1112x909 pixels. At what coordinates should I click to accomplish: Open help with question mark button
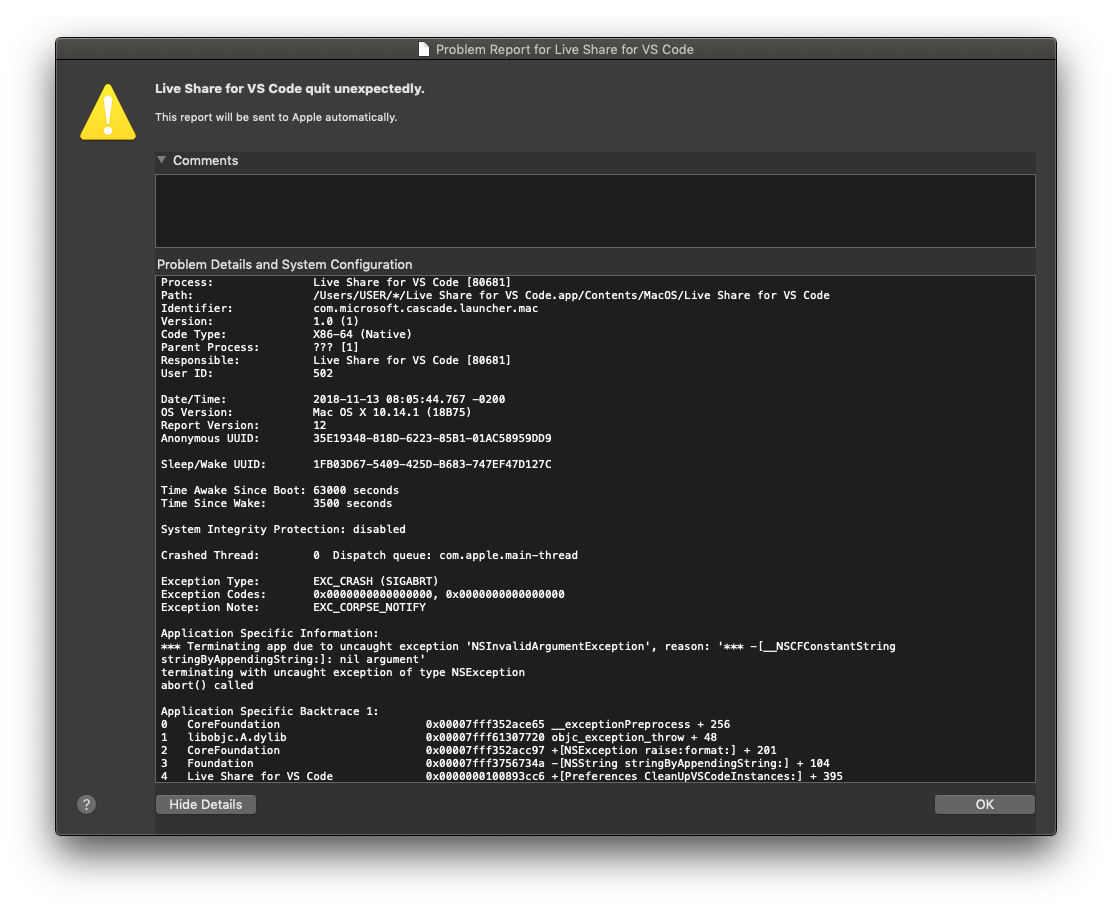tap(87, 804)
